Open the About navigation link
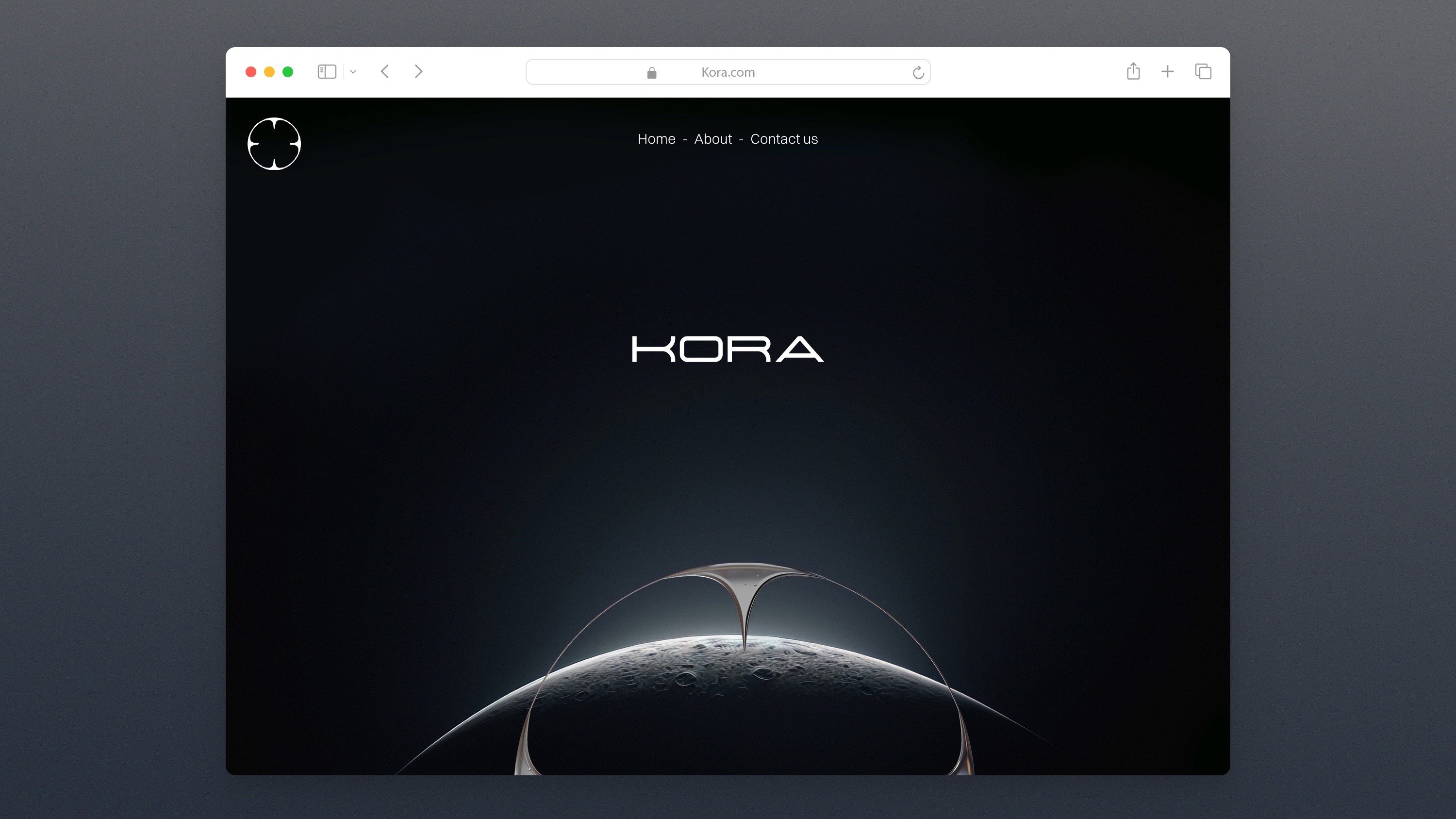Viewport: 1456px width, 819px height. coord(713,139)
